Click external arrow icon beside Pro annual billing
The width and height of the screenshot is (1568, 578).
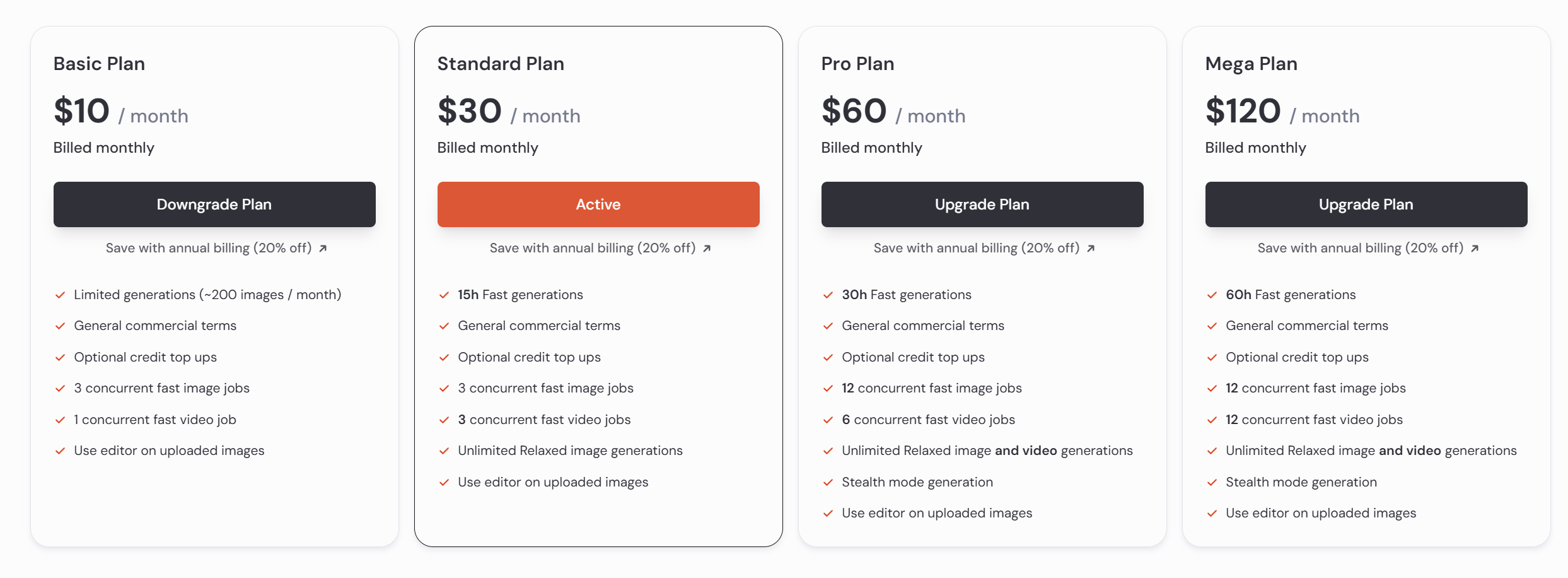(1091, 249)
